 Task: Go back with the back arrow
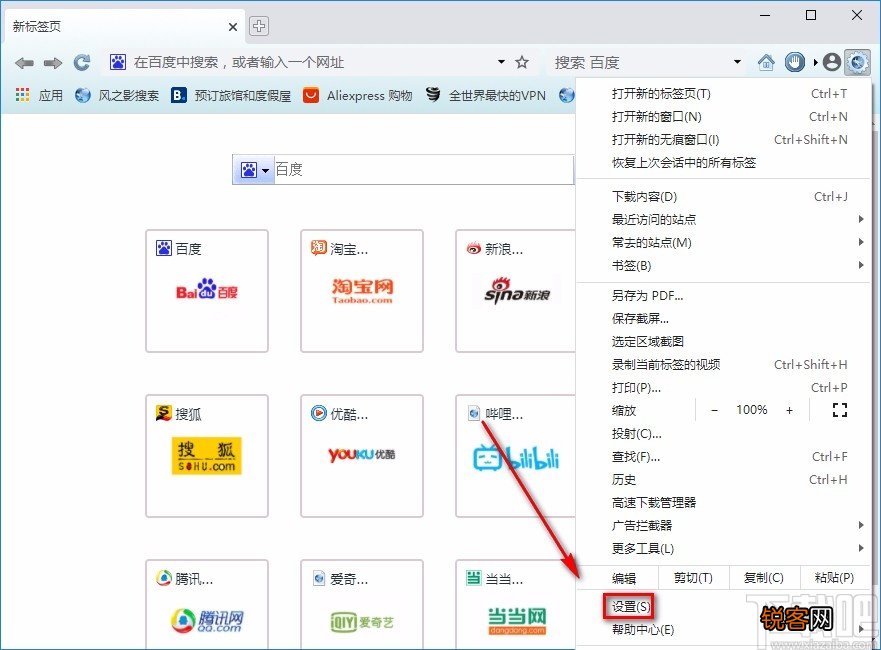[x=24, y=63]
